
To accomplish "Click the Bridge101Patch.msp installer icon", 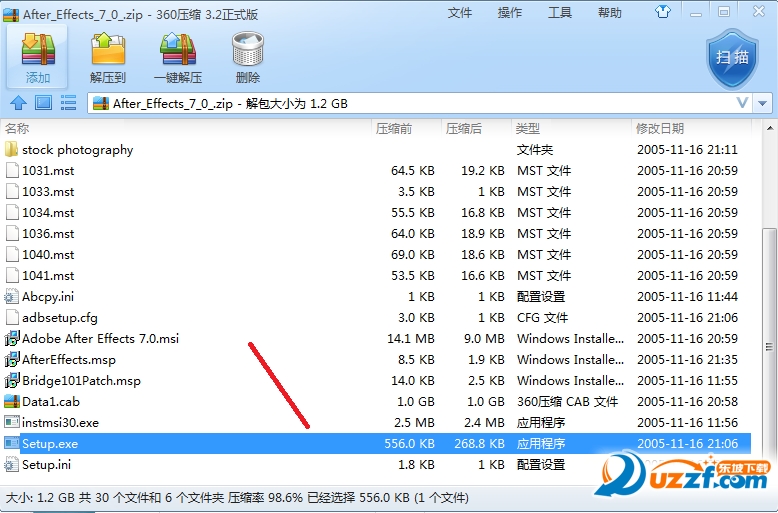I will pos(11,381).
